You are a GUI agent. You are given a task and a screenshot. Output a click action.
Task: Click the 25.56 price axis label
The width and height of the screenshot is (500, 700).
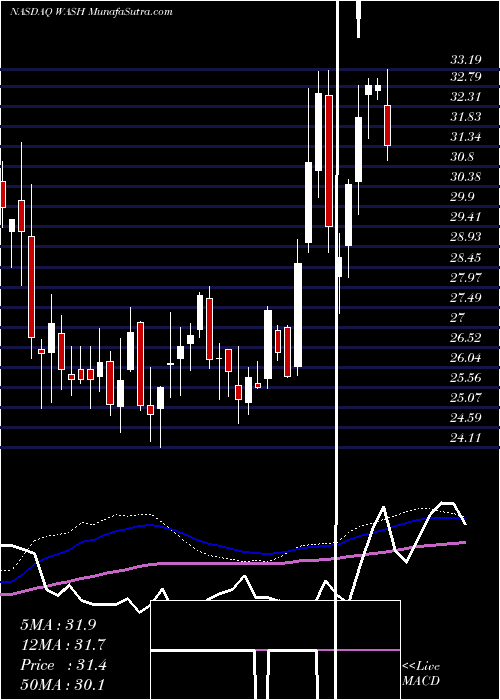click(x=466, y=378)
